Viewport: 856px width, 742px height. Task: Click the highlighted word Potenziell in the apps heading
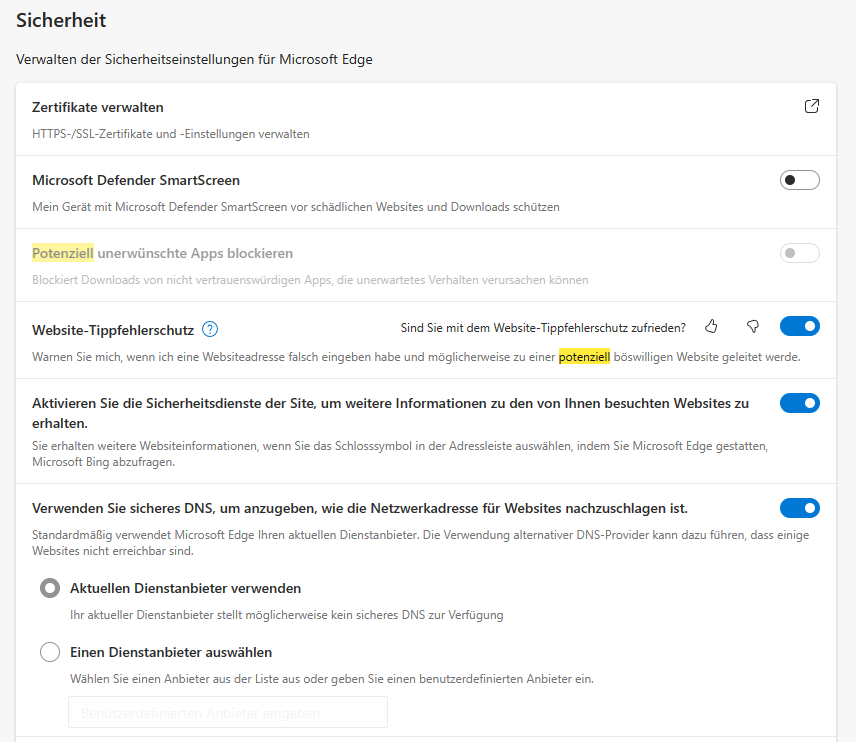[x=63, y=254]
